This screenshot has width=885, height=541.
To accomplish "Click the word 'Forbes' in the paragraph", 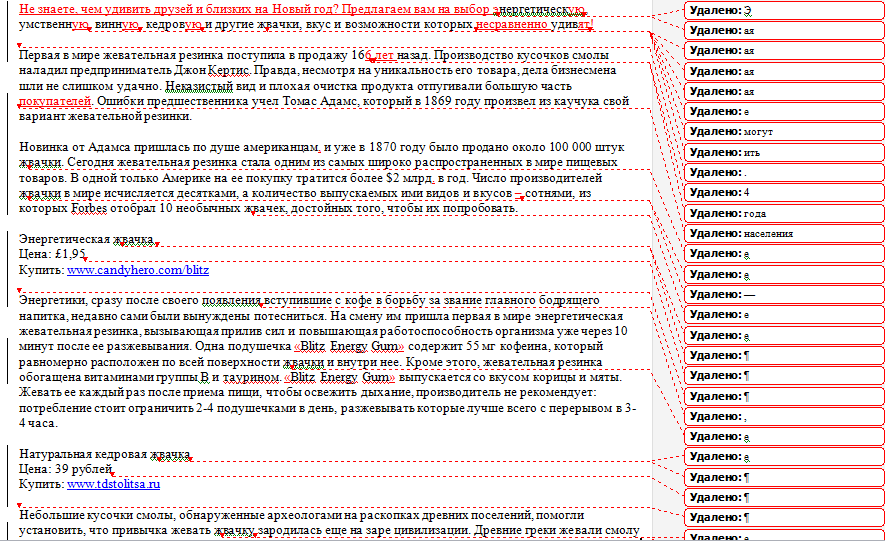I will tap(89, 208).
